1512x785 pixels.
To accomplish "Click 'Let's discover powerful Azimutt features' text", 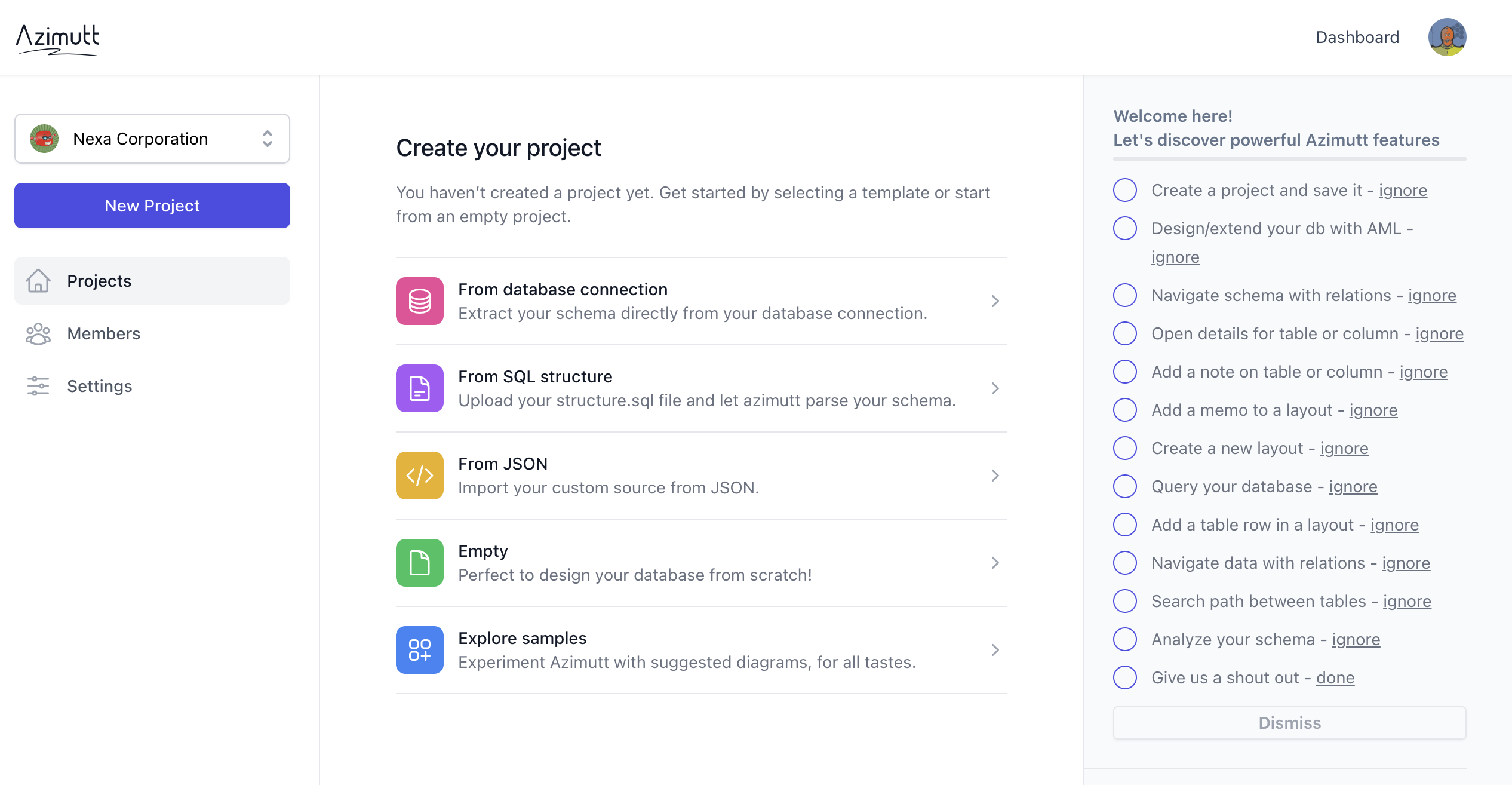I will 1276,140.
